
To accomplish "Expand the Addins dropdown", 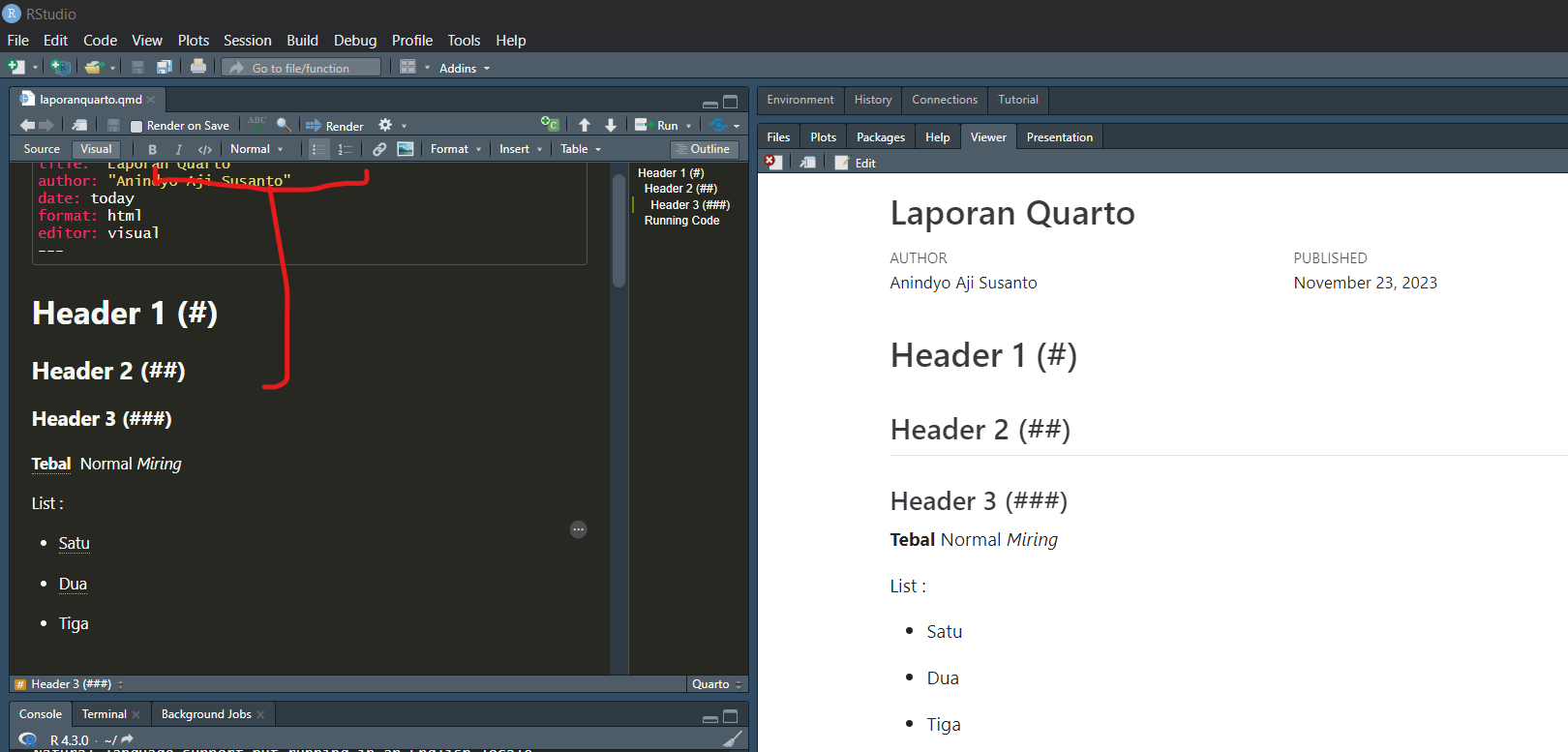I will coord(465,68).
